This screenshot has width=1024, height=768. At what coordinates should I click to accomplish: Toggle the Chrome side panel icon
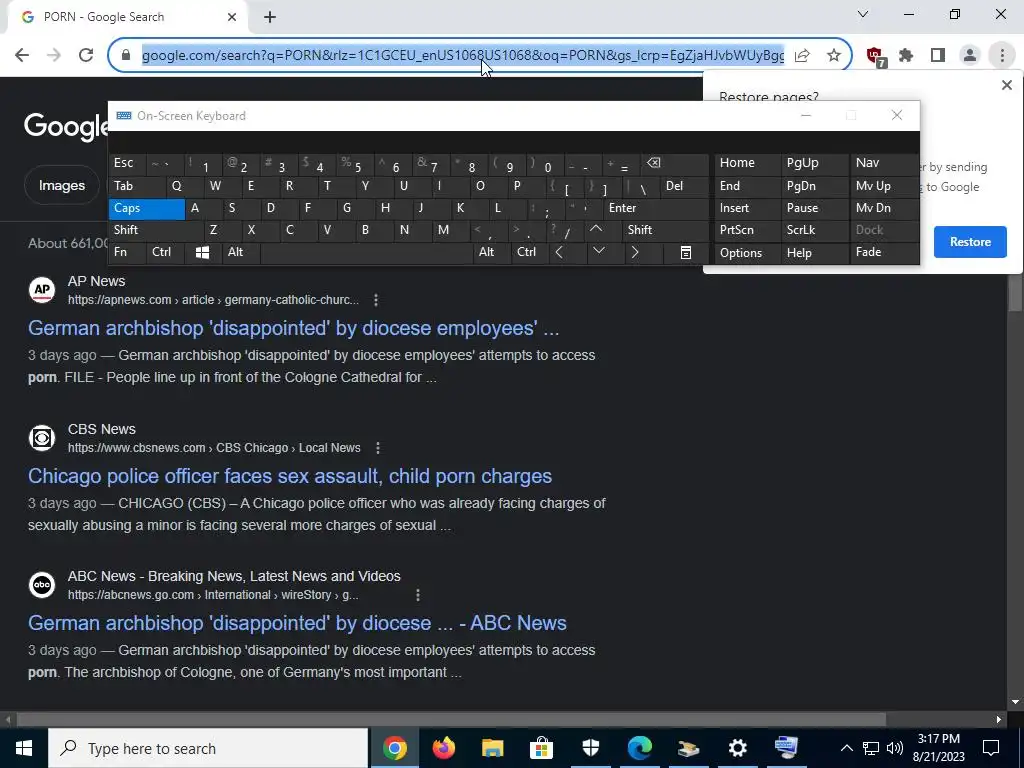938,56
